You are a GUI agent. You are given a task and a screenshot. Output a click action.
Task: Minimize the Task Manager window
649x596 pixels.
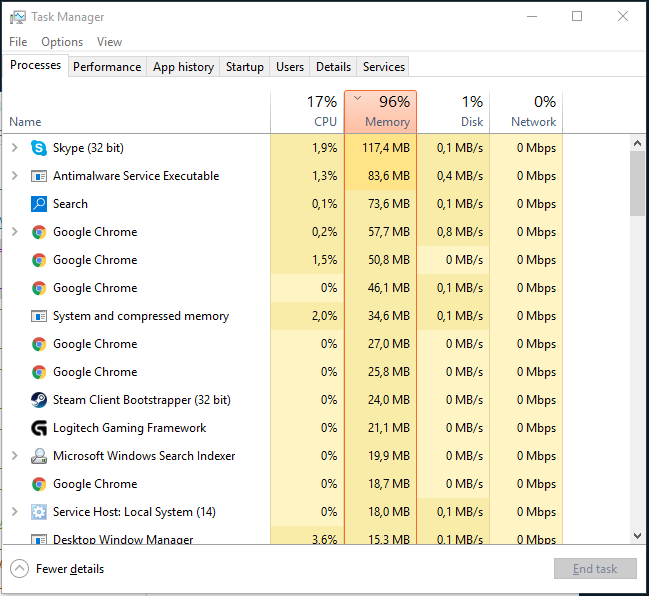click(532, 17)
